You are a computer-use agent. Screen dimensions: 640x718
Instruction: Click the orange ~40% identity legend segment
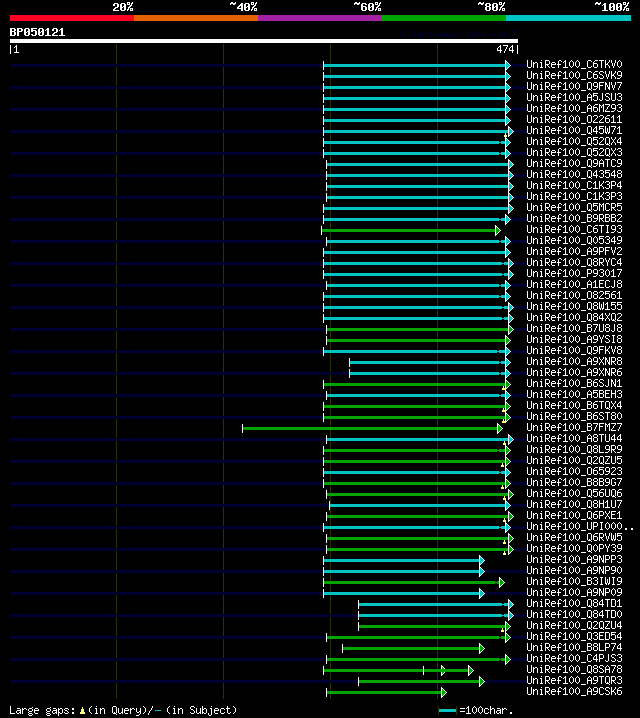[196, 18]
